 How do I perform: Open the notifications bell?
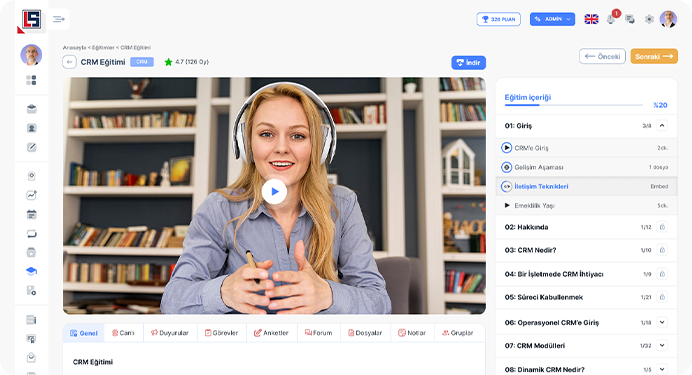[611, 19]
